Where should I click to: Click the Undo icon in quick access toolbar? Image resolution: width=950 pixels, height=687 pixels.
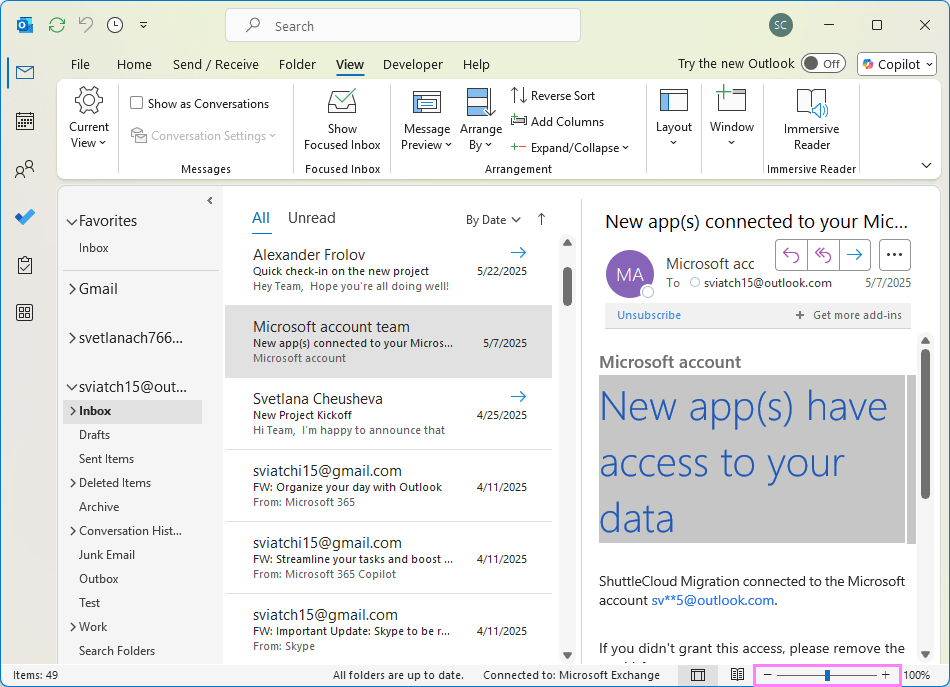[x=86, y=25]
